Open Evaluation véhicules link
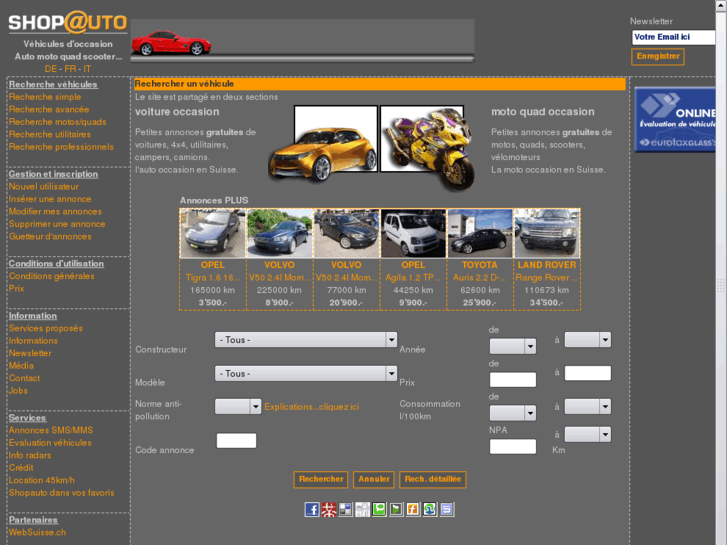 50,442
